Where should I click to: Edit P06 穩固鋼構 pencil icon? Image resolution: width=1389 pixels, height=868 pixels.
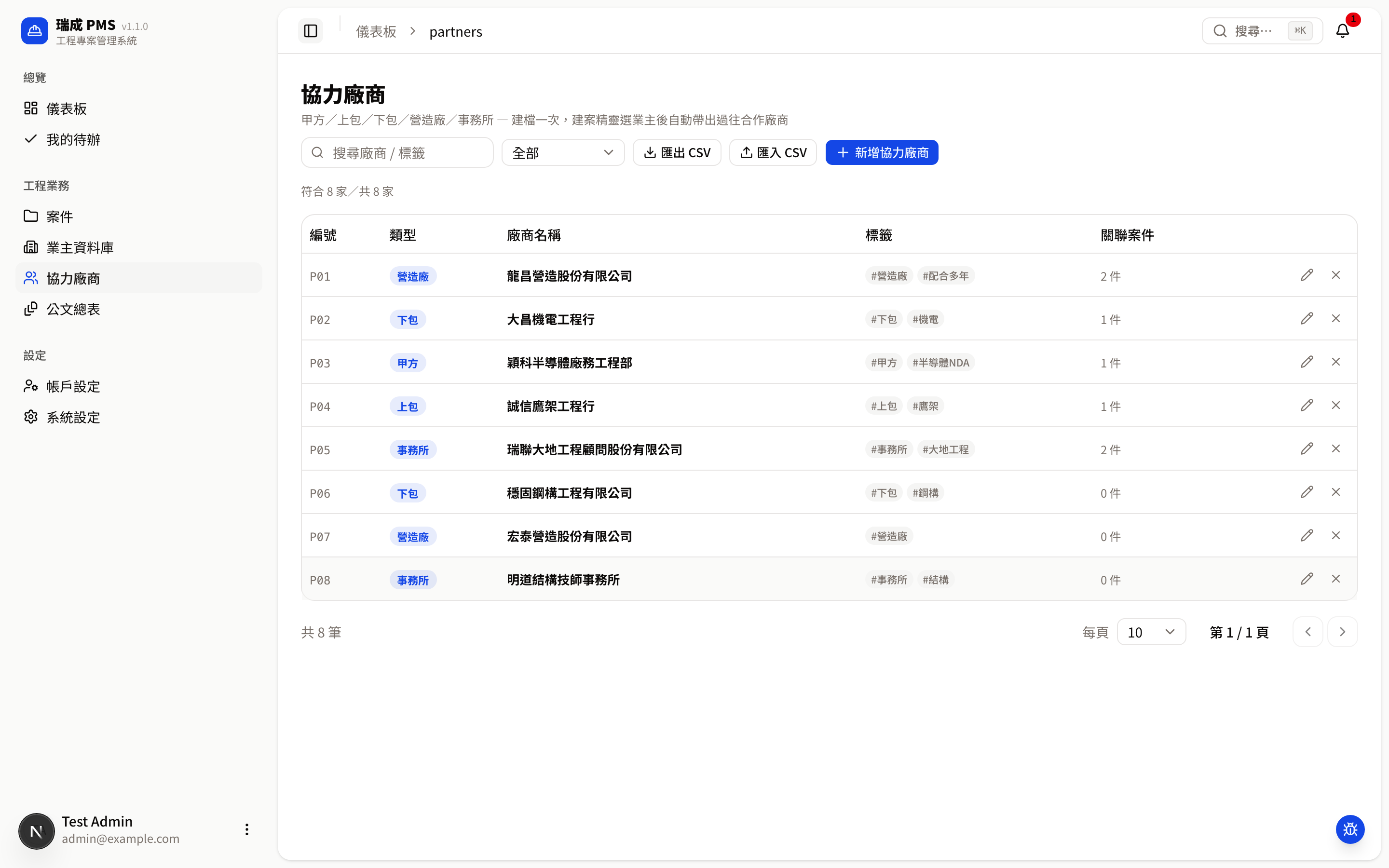pos(1307,492)
